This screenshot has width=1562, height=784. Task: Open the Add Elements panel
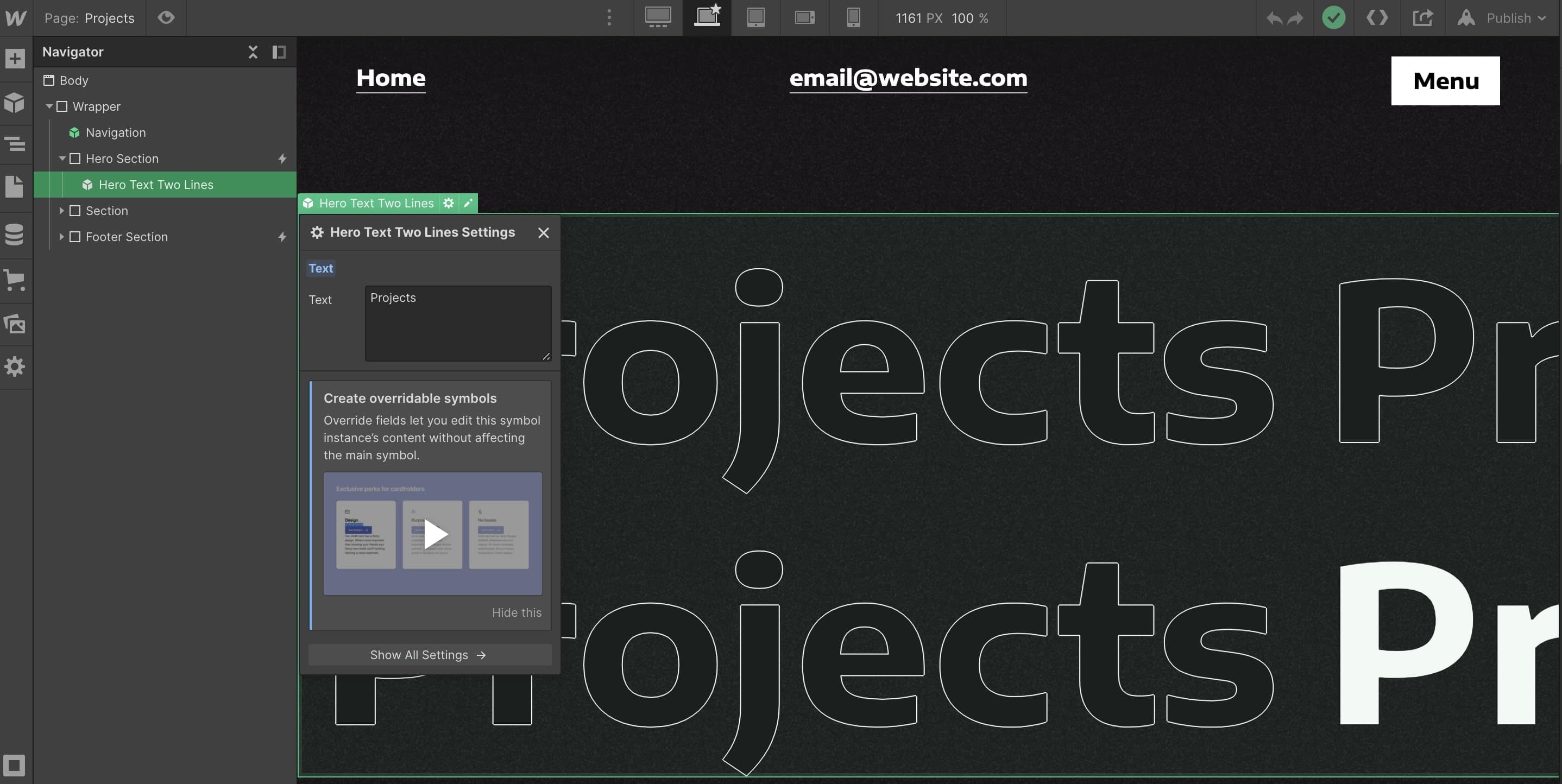(15, 59)
